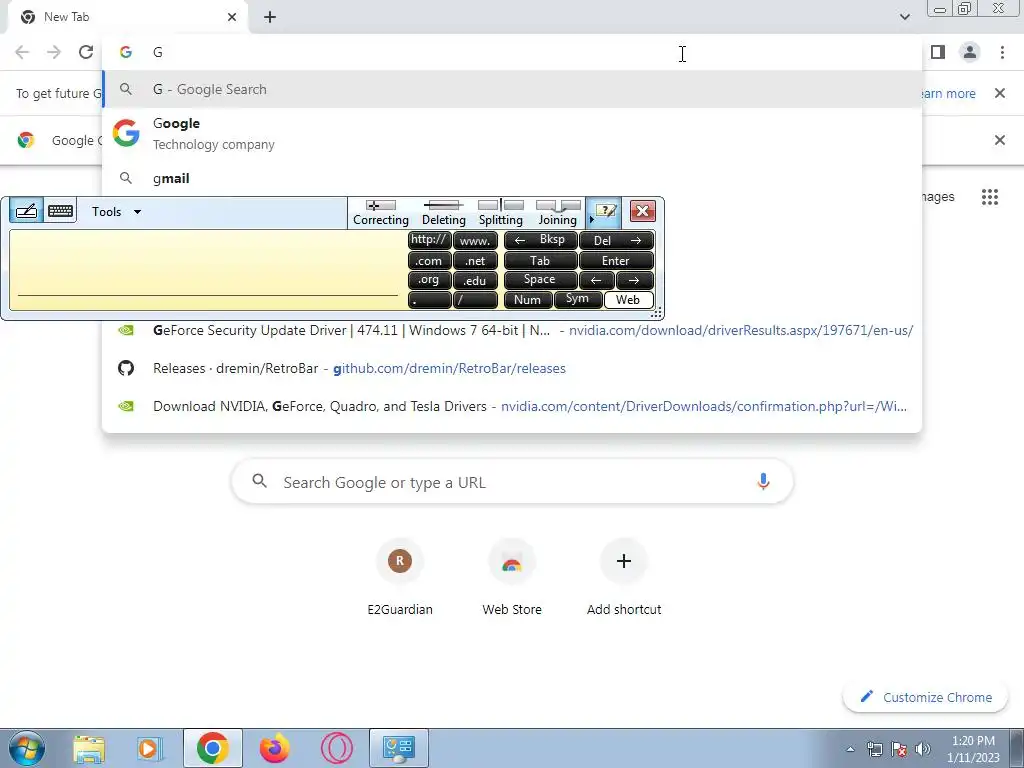Launch Firefox from taskbar
Screen dimensions: 1024x768
point(274,748)
